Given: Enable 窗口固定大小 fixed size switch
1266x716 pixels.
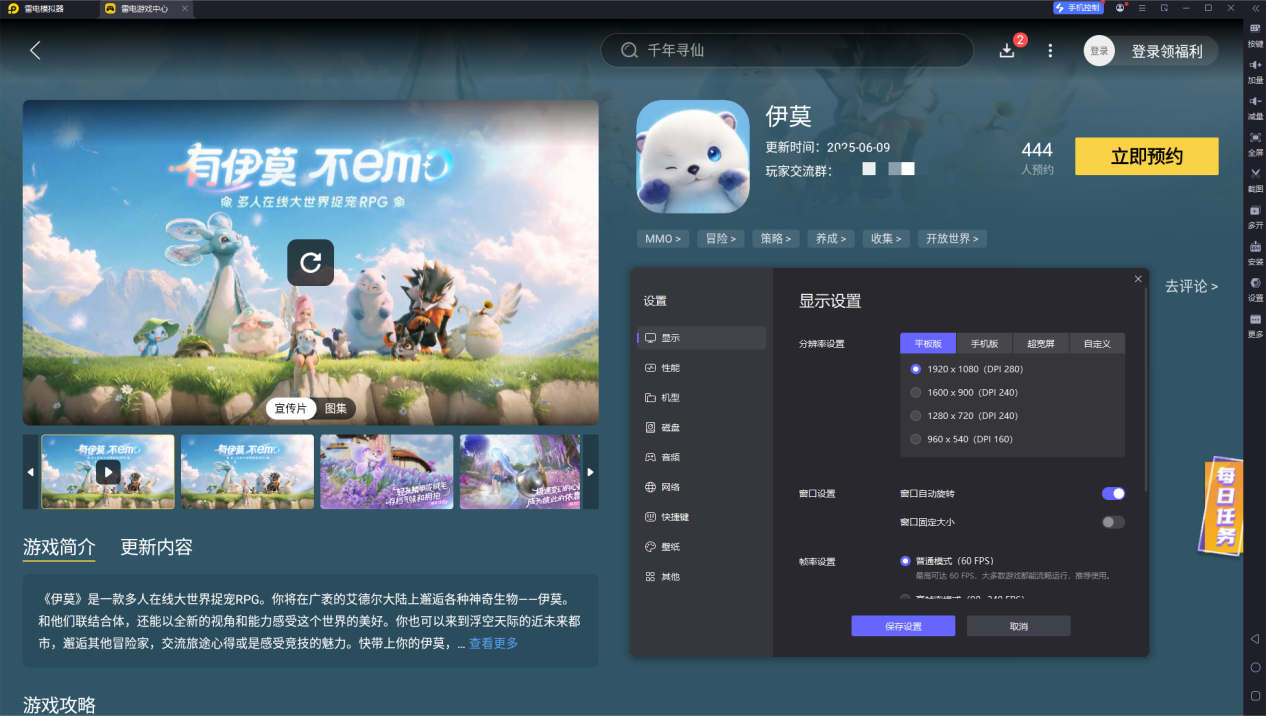Looking at the screenshot, I should click(x=1113, y=522).
